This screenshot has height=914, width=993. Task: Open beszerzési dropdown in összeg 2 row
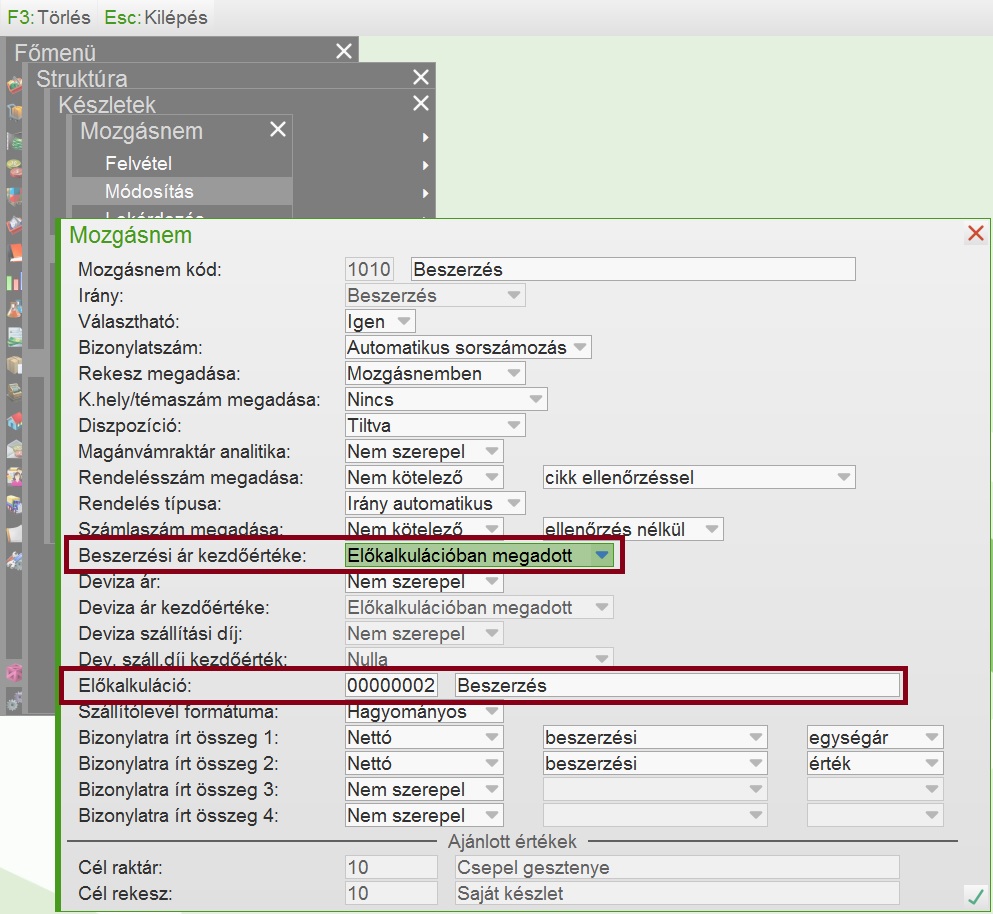655,763
